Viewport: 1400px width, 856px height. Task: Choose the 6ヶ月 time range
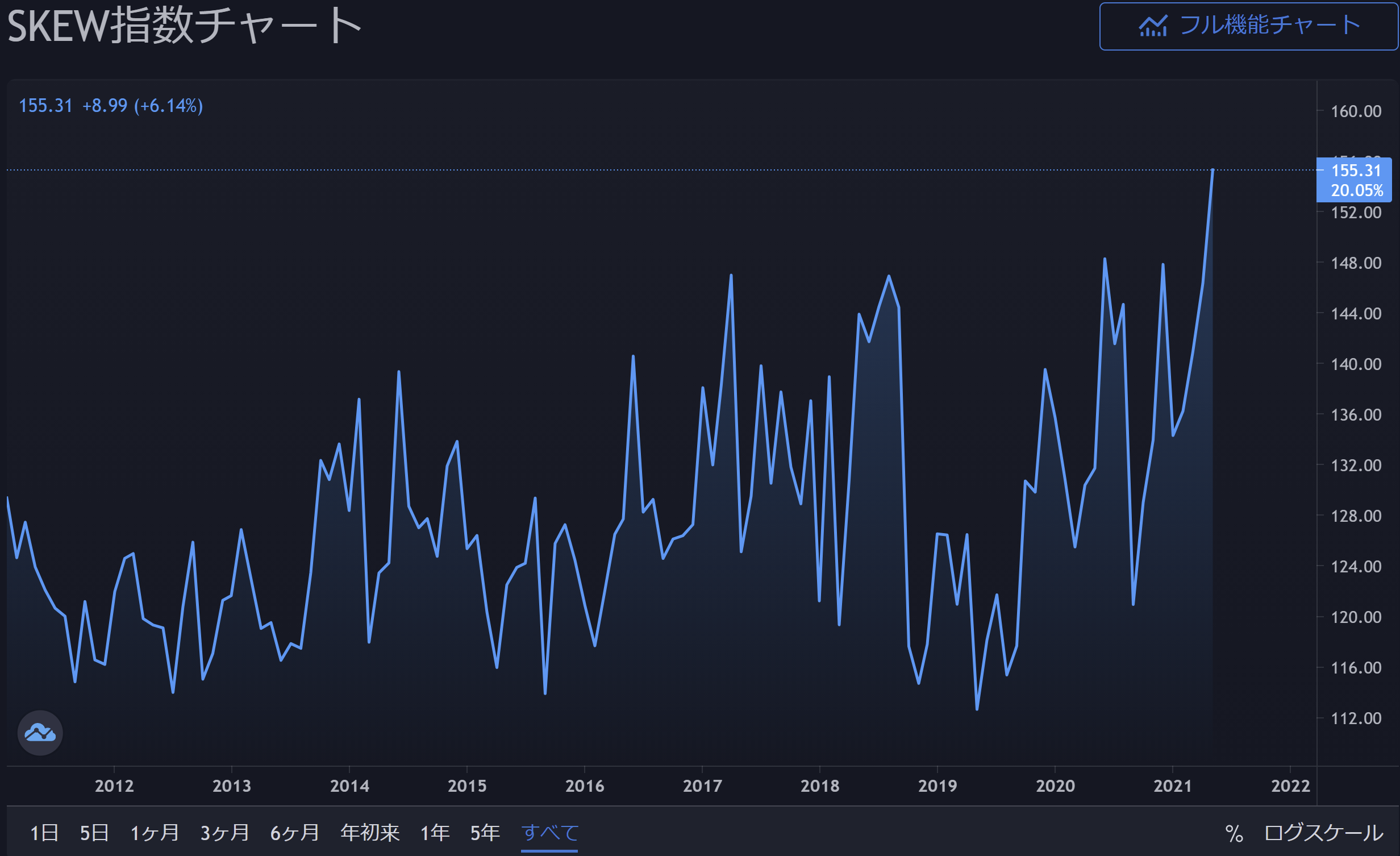tap(295, 833)
